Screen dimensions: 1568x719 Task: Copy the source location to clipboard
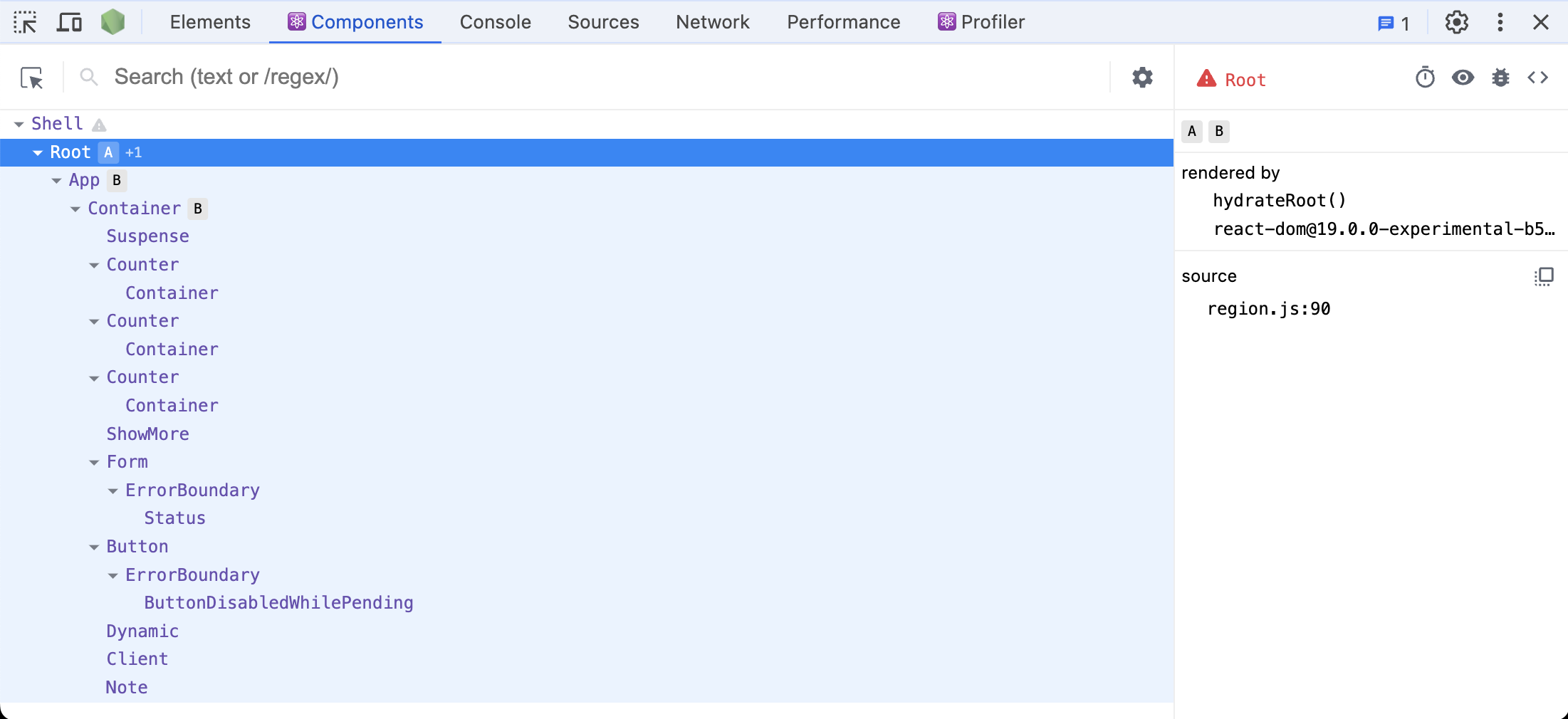[1544, 276]
